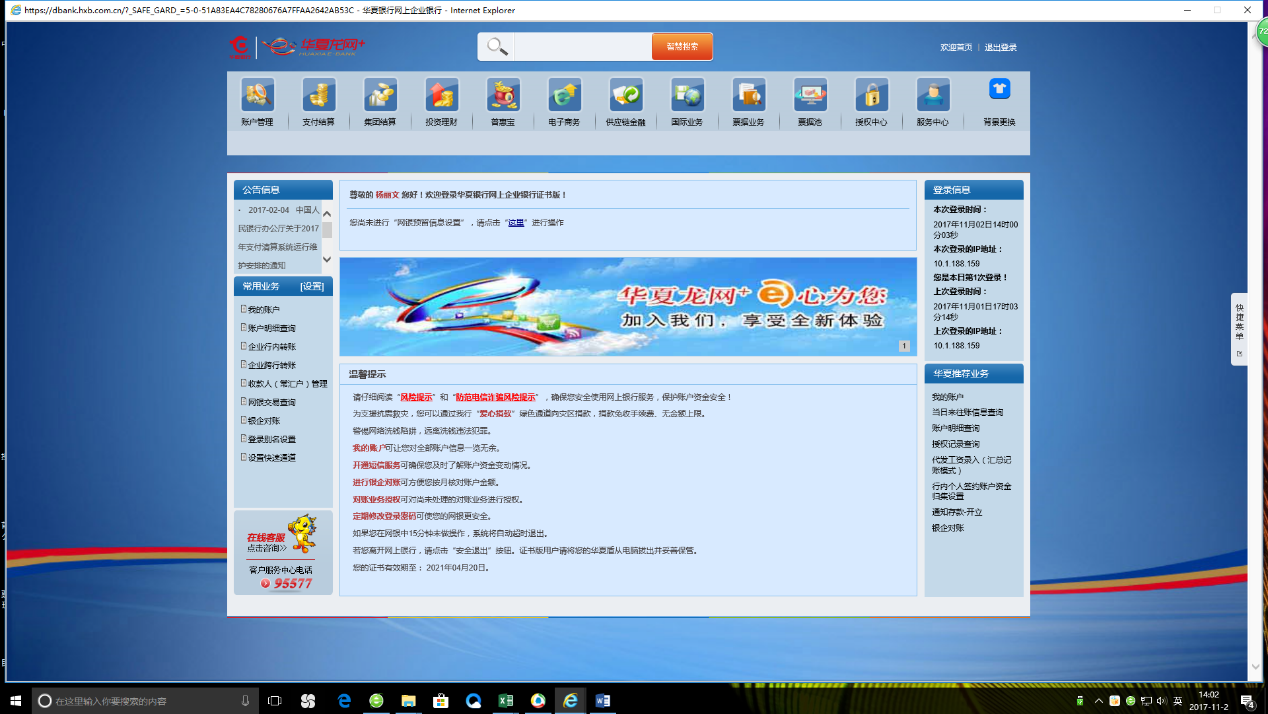Click banner page indicator 1
The height and width of the screenshot is (714, 1268).
904,346
